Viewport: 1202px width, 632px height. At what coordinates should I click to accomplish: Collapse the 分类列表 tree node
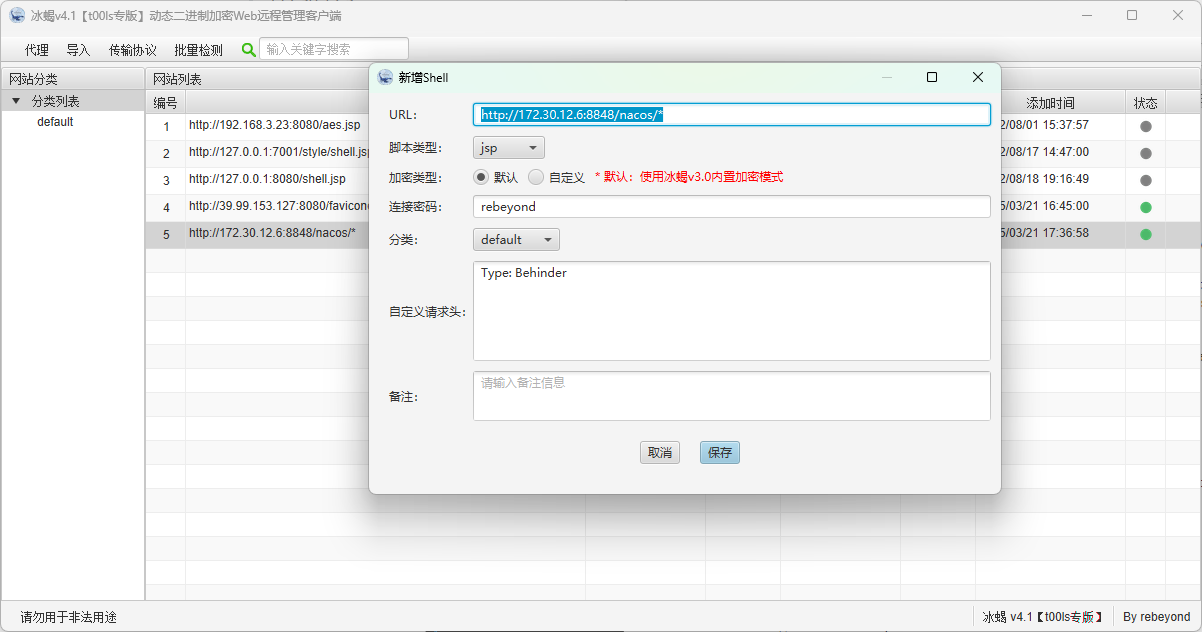click(16, 101)
